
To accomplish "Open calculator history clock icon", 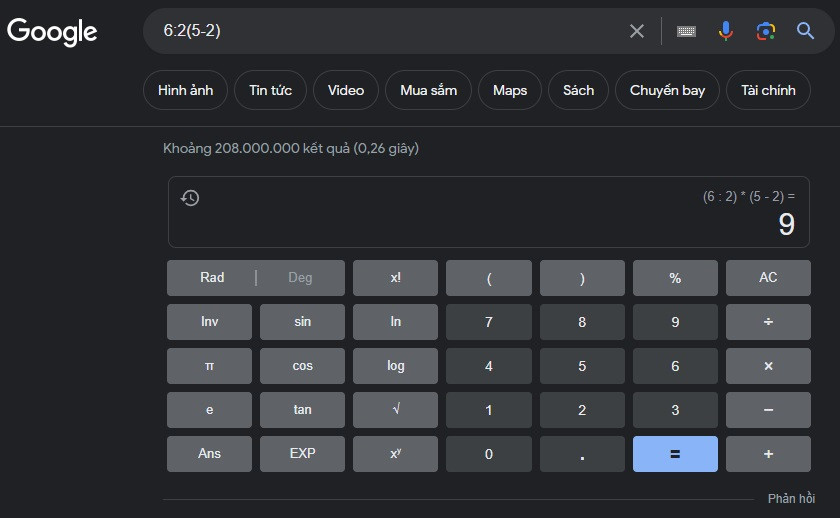I will (190, 198).
